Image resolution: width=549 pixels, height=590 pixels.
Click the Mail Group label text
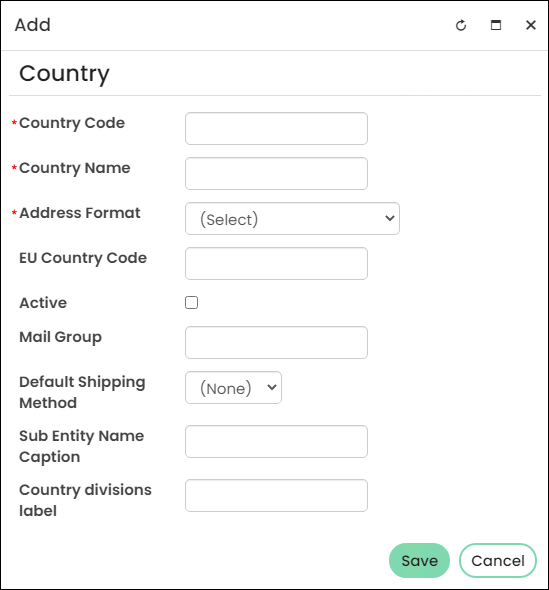point(60,337)
